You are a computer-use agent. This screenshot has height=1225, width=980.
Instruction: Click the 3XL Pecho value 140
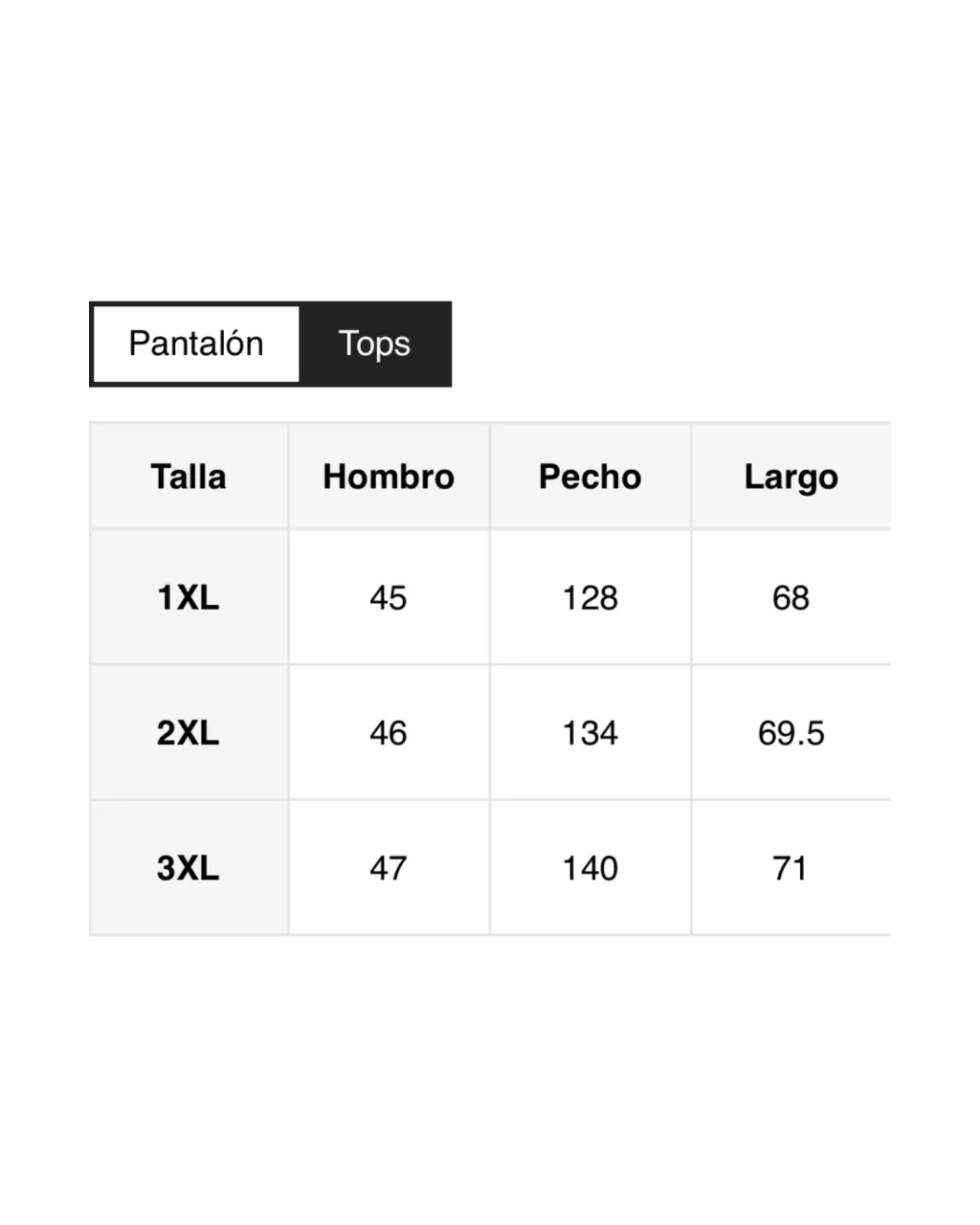coord(590,868)
